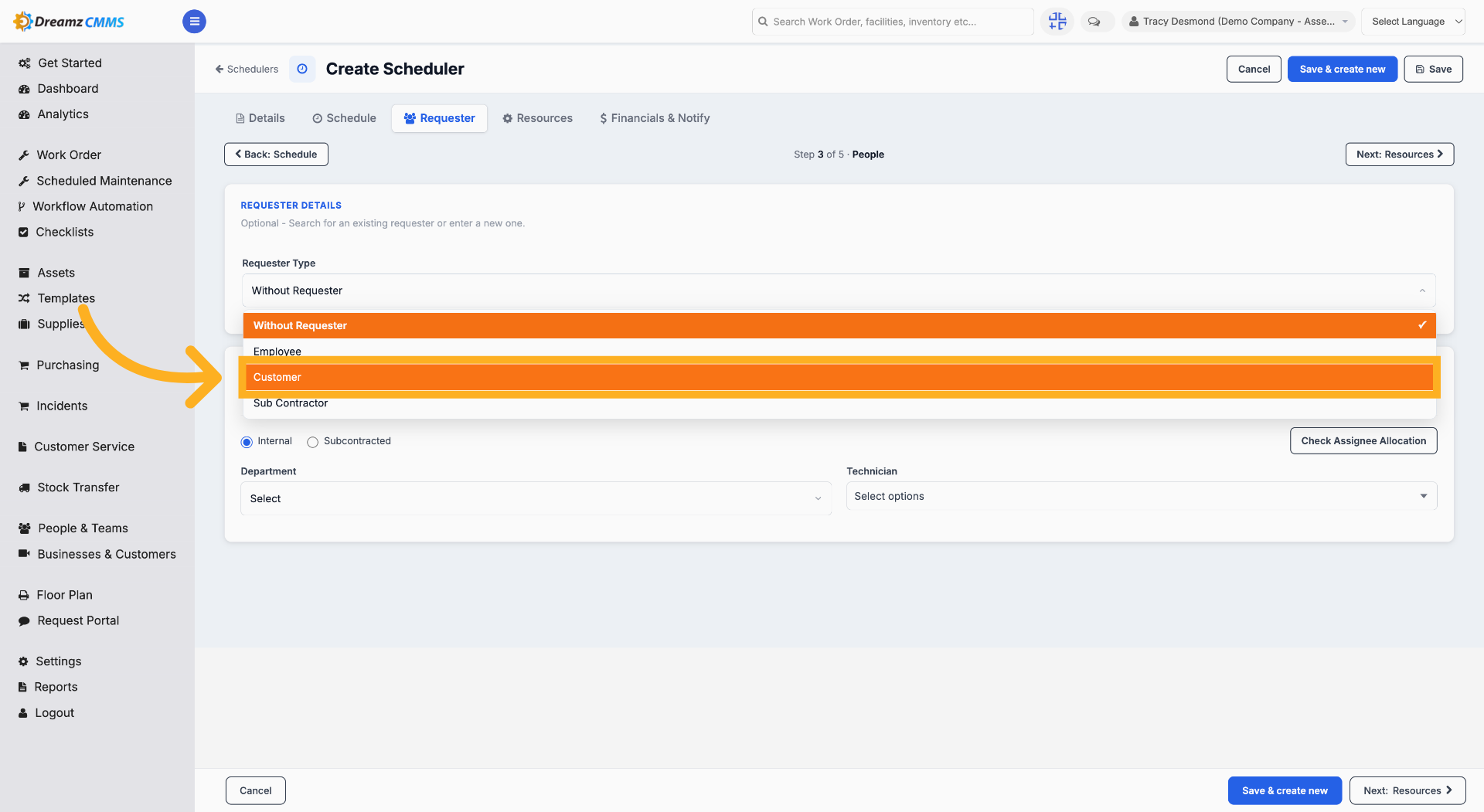Click the Reports document icon
The width and height of the screenshot is (1484, 812).
22,687
